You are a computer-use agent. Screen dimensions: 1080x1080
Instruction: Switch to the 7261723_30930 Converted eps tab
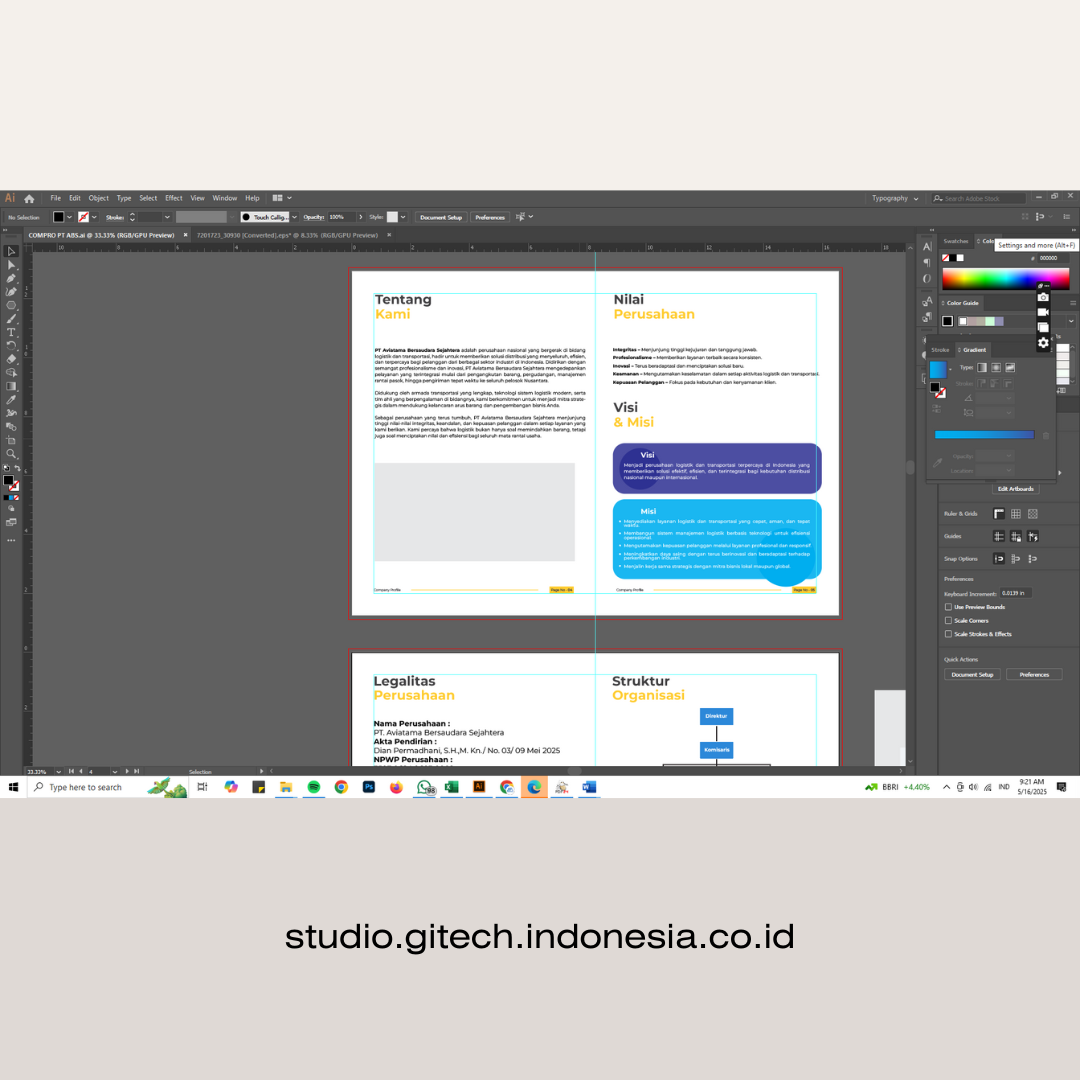(x=286, y=235)
